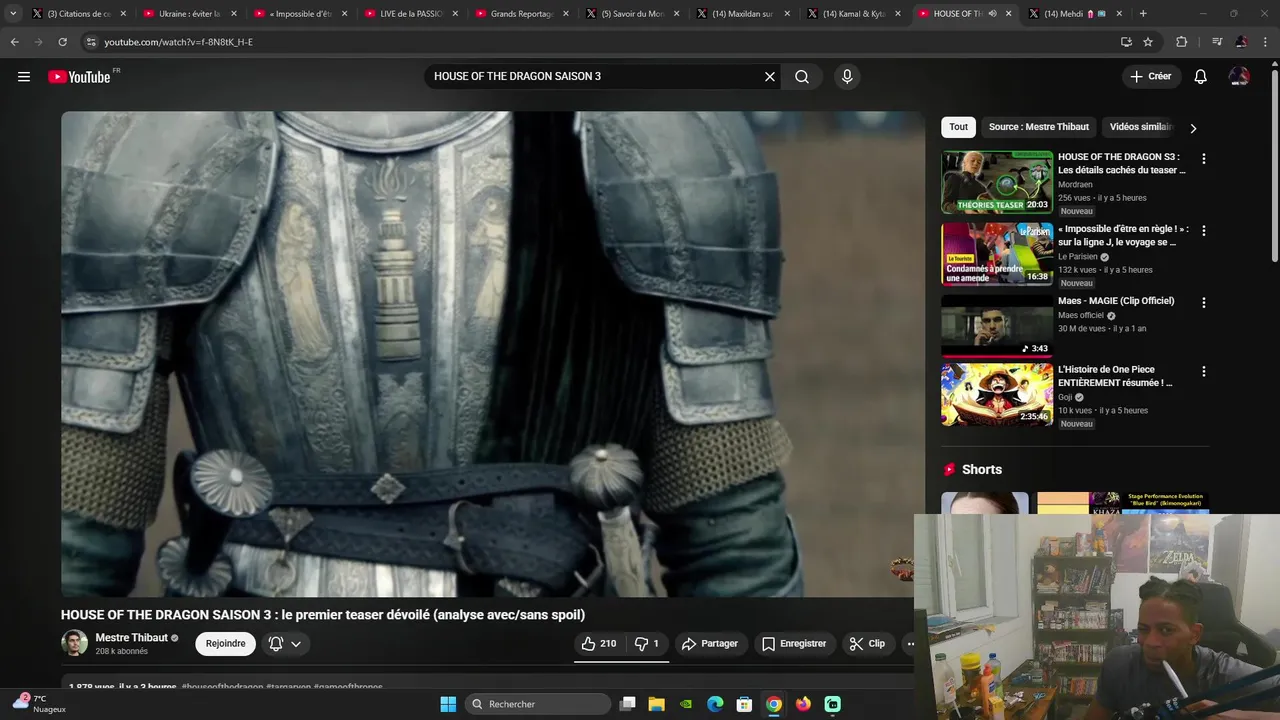Open the Mordraen teaser details video thumbnail
Viewport: 1280px width, 720px height.
997,182
